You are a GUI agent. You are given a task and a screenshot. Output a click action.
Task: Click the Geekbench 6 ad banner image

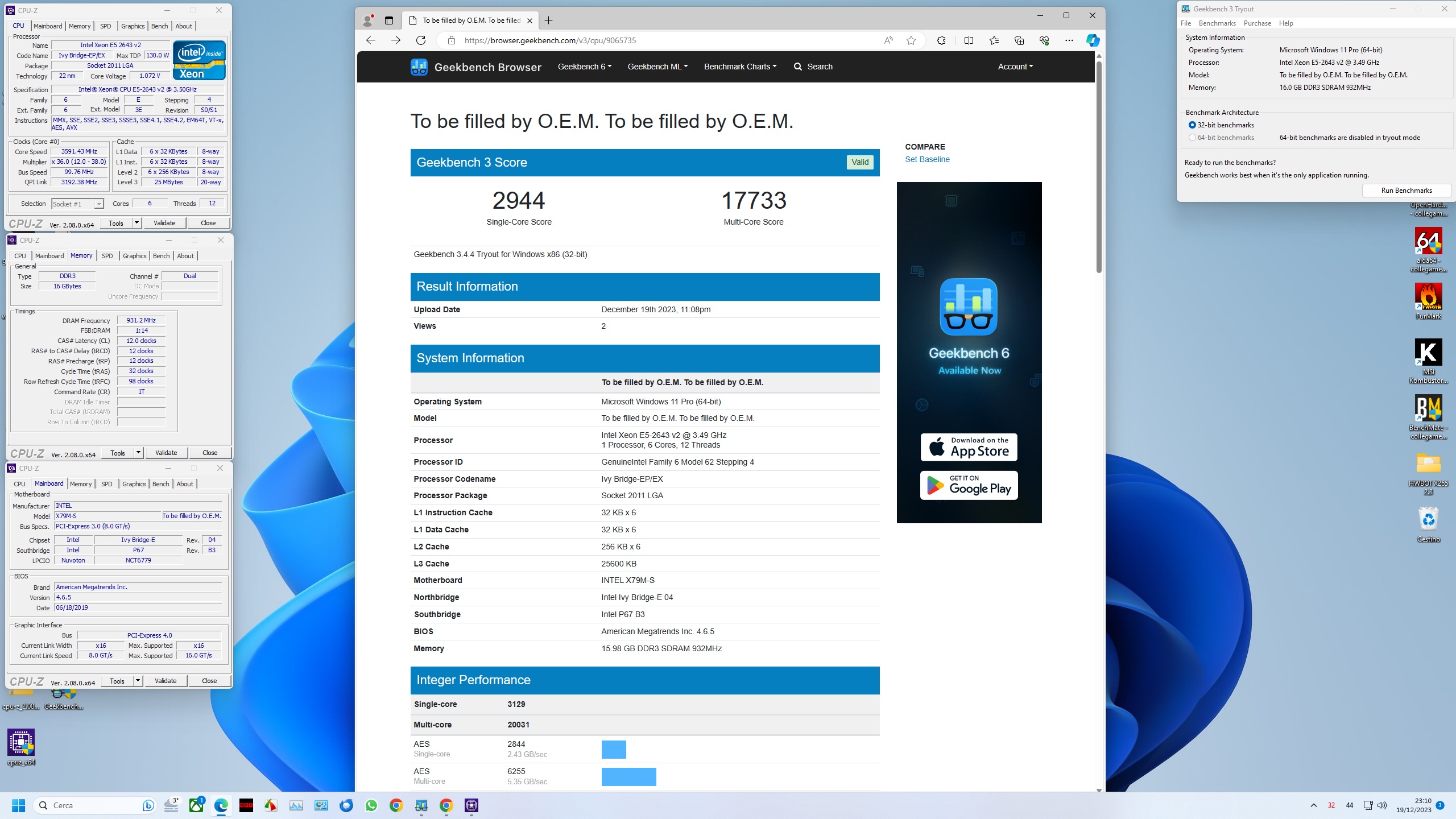(969, 353)
